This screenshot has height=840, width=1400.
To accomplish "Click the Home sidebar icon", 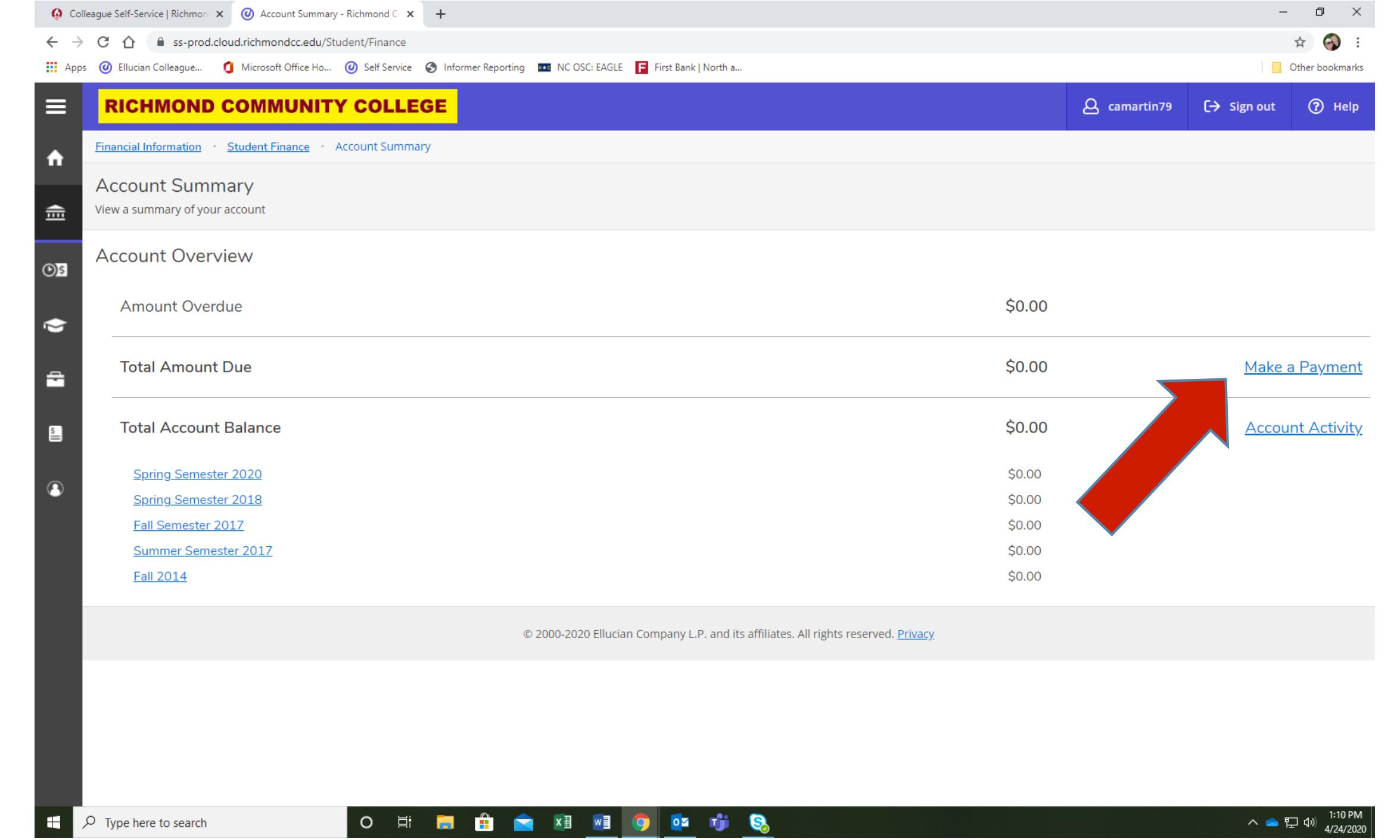I will 55,158.
